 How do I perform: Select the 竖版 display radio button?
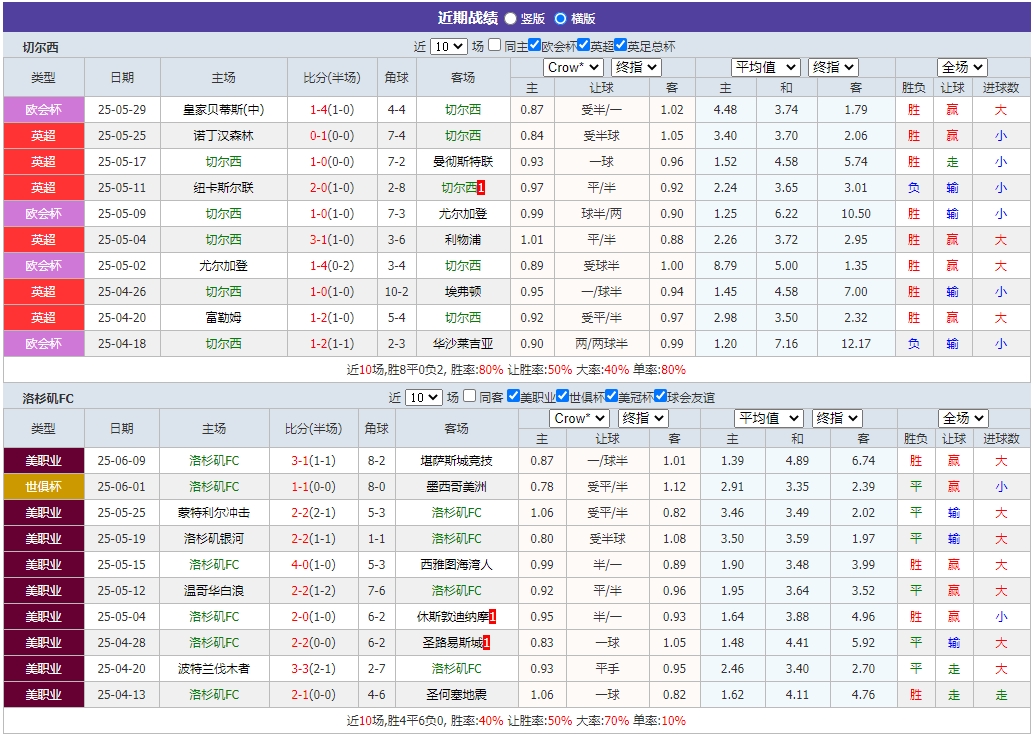click(512, 17)
